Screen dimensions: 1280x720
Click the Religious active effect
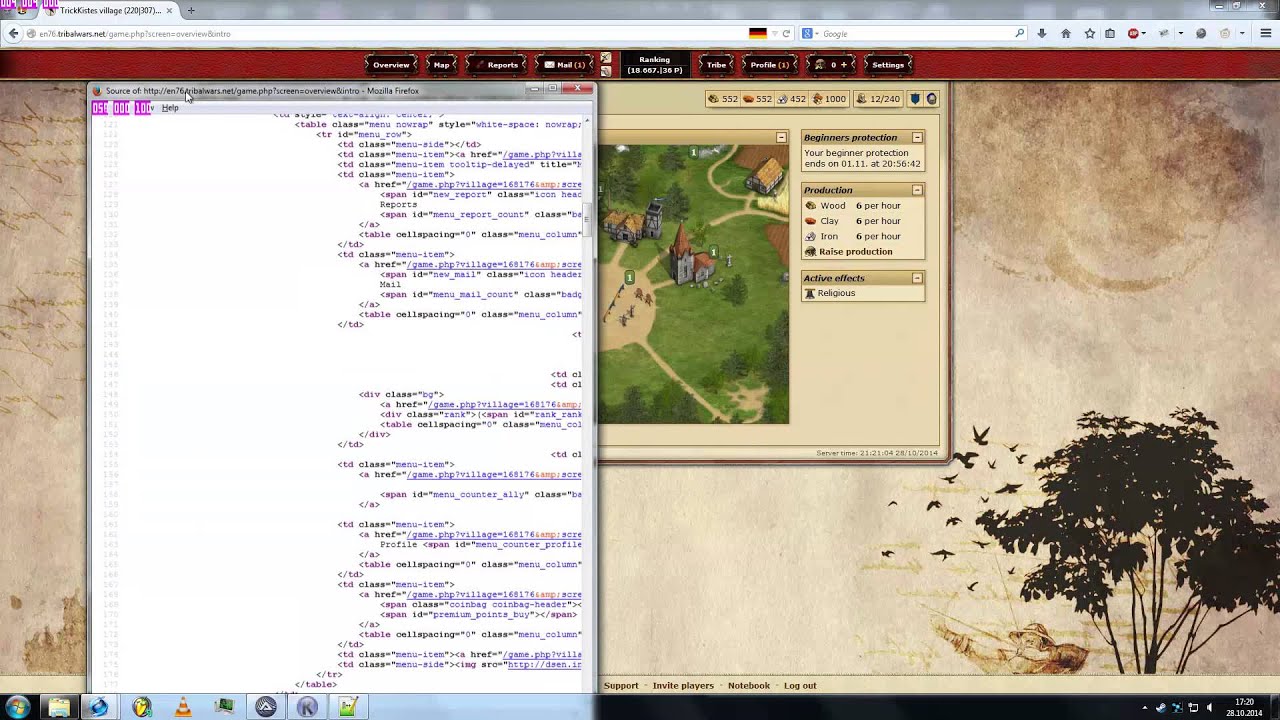(836, 293)
